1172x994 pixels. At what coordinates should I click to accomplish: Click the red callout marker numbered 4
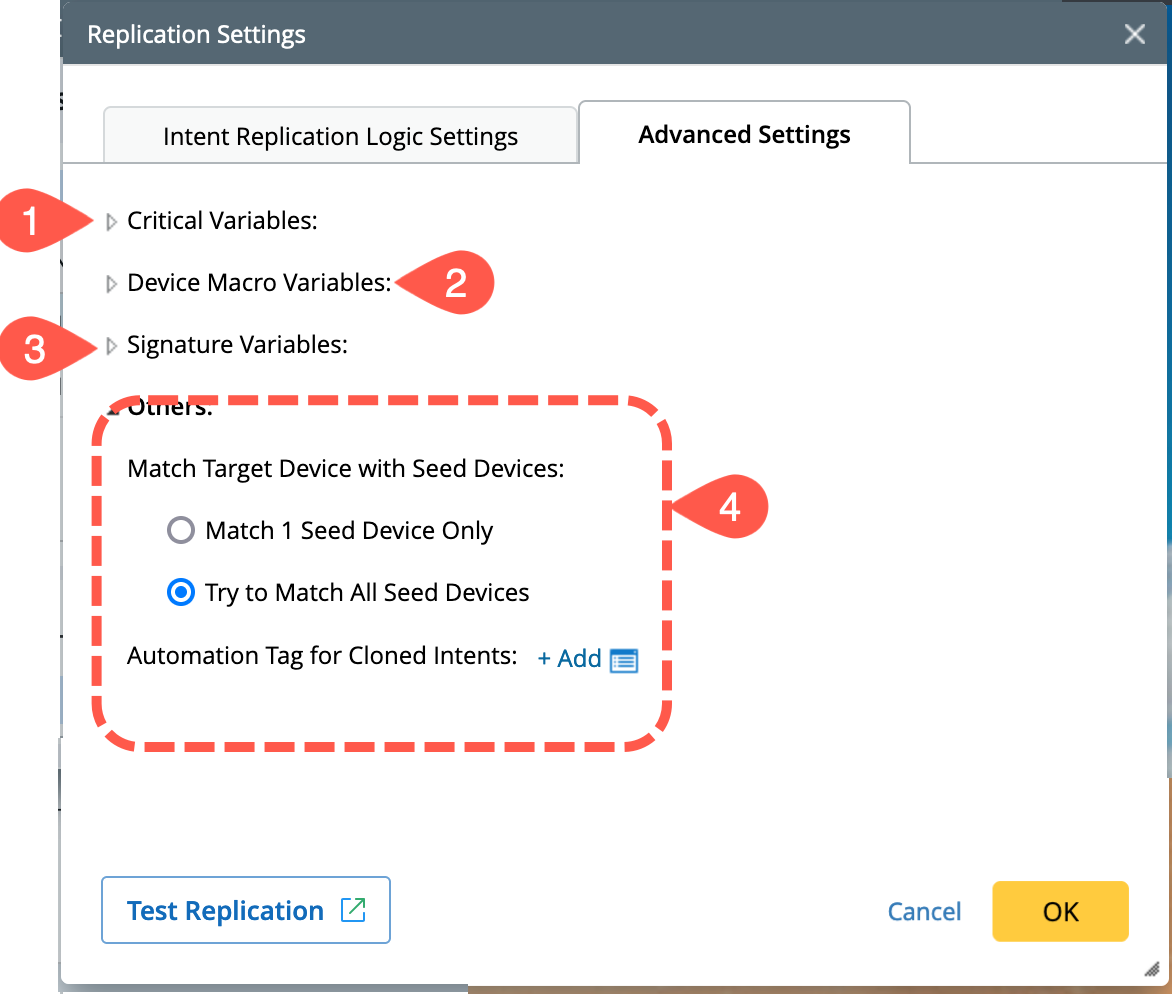coord(728,508)
